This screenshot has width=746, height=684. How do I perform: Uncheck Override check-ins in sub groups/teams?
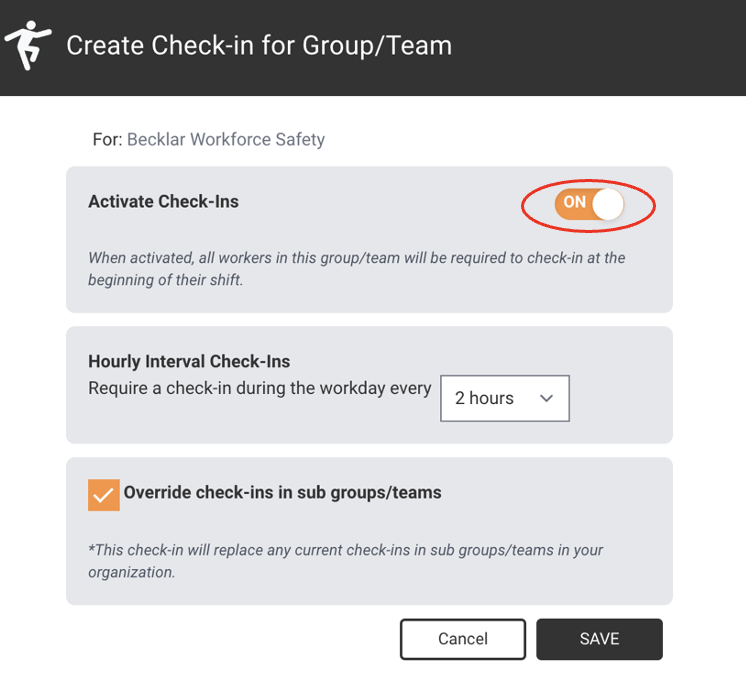(104, 495)
